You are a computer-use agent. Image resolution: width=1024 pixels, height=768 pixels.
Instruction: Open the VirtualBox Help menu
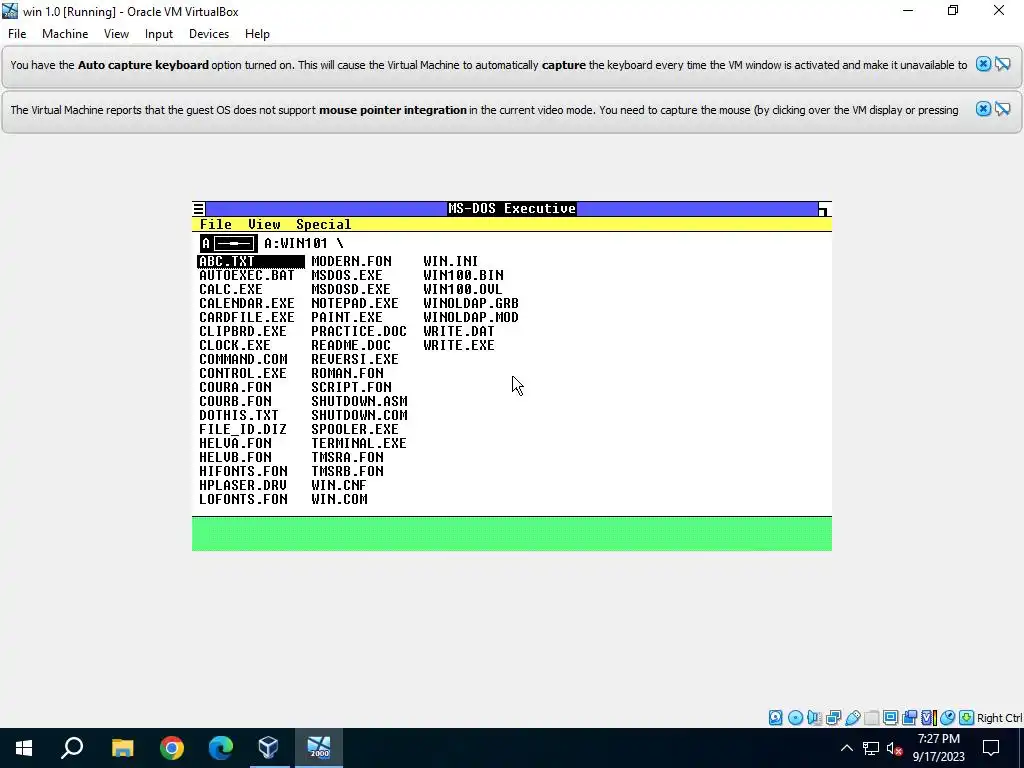(x=257, y=34)
